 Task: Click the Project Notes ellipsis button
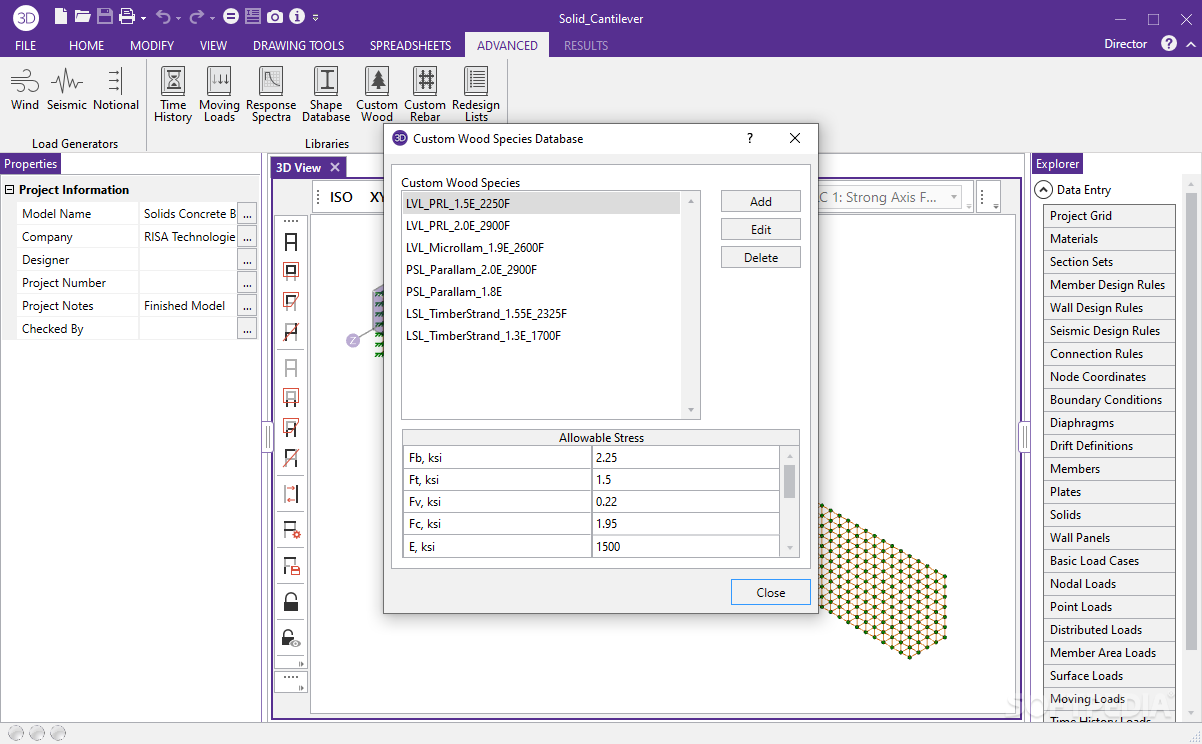[x=247, y=305]
